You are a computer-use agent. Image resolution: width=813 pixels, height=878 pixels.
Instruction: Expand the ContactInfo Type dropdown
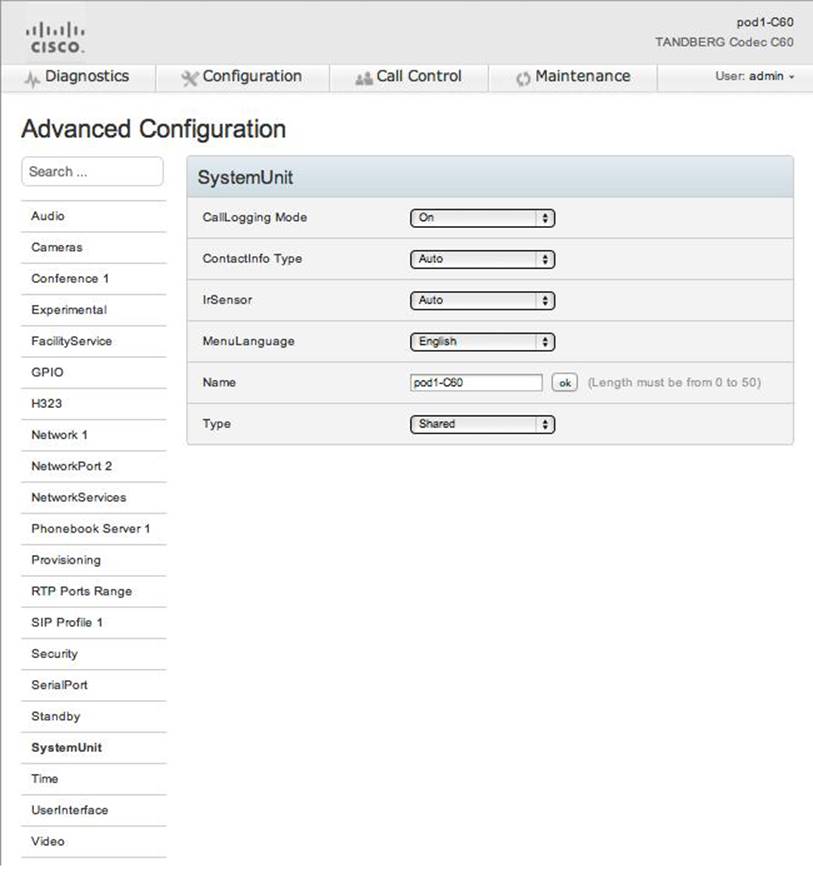482,259
